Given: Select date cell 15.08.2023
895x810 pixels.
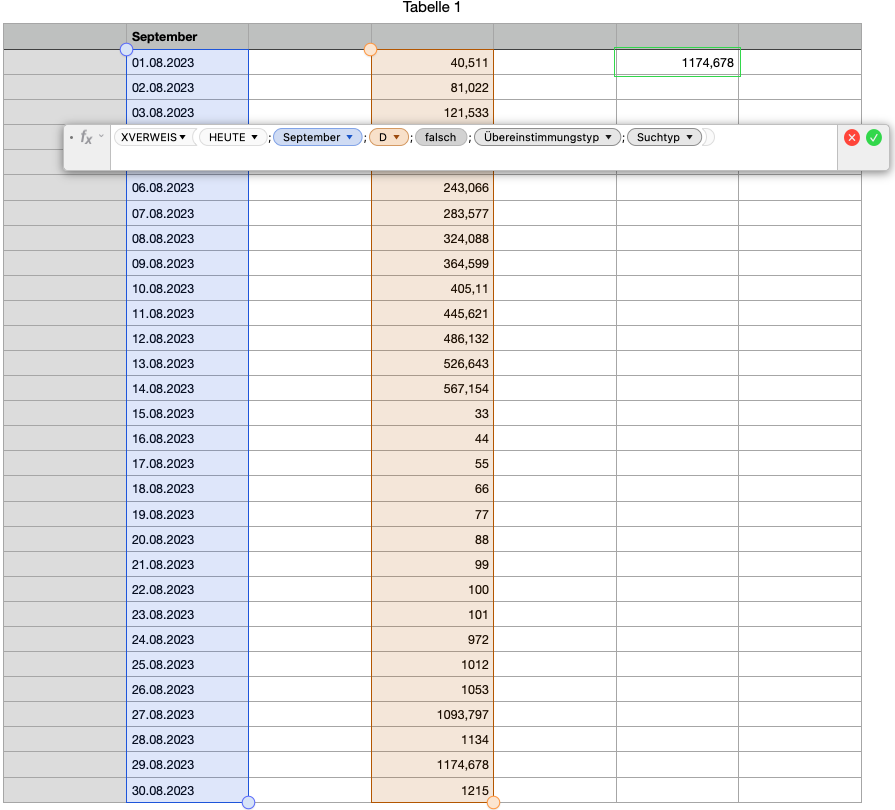Looking at the screenshot, I should pyautogui.click(x=187, y=414).
